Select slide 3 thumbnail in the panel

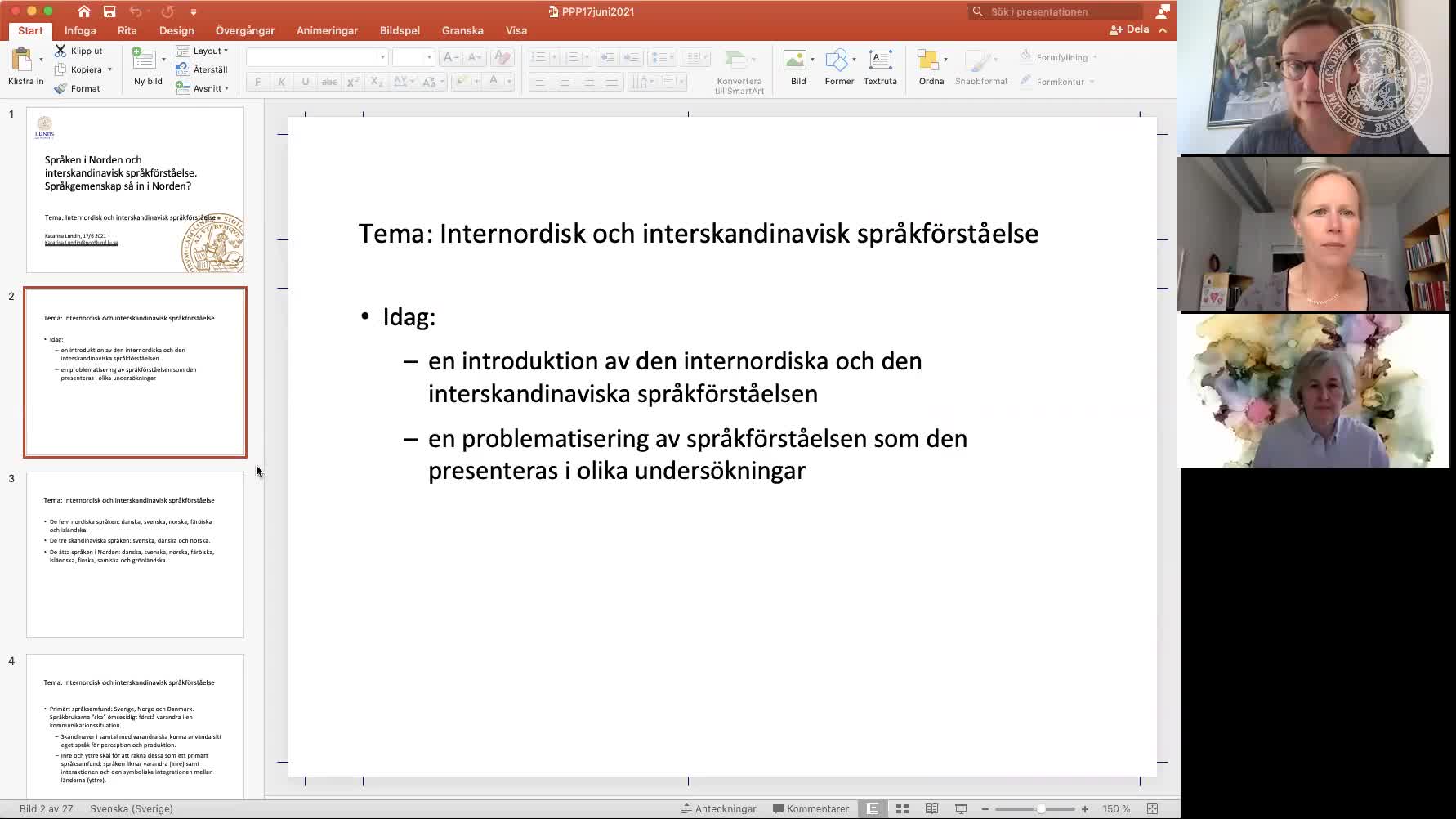[135, 554]
